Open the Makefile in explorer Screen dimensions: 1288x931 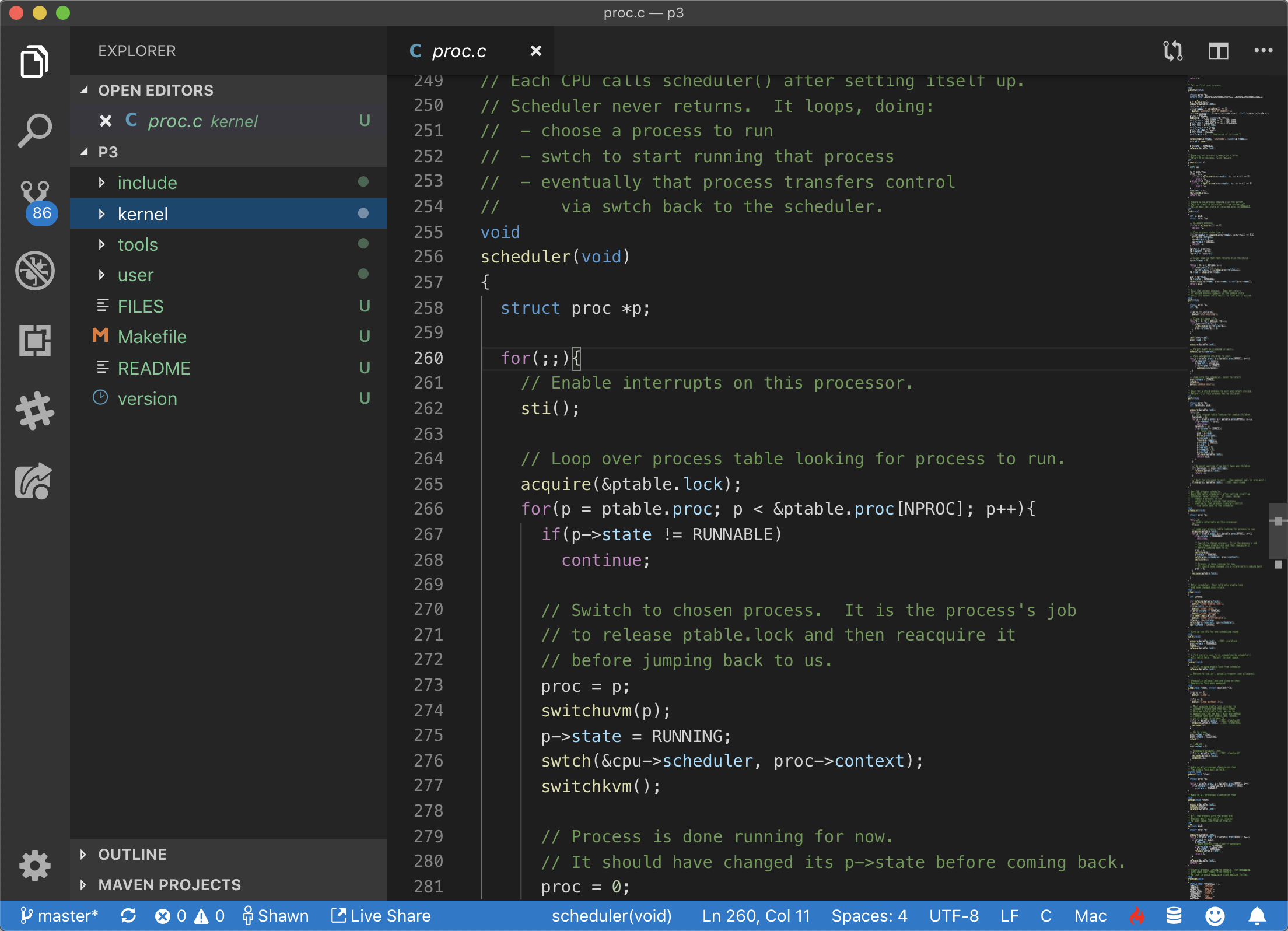[152, 337]
